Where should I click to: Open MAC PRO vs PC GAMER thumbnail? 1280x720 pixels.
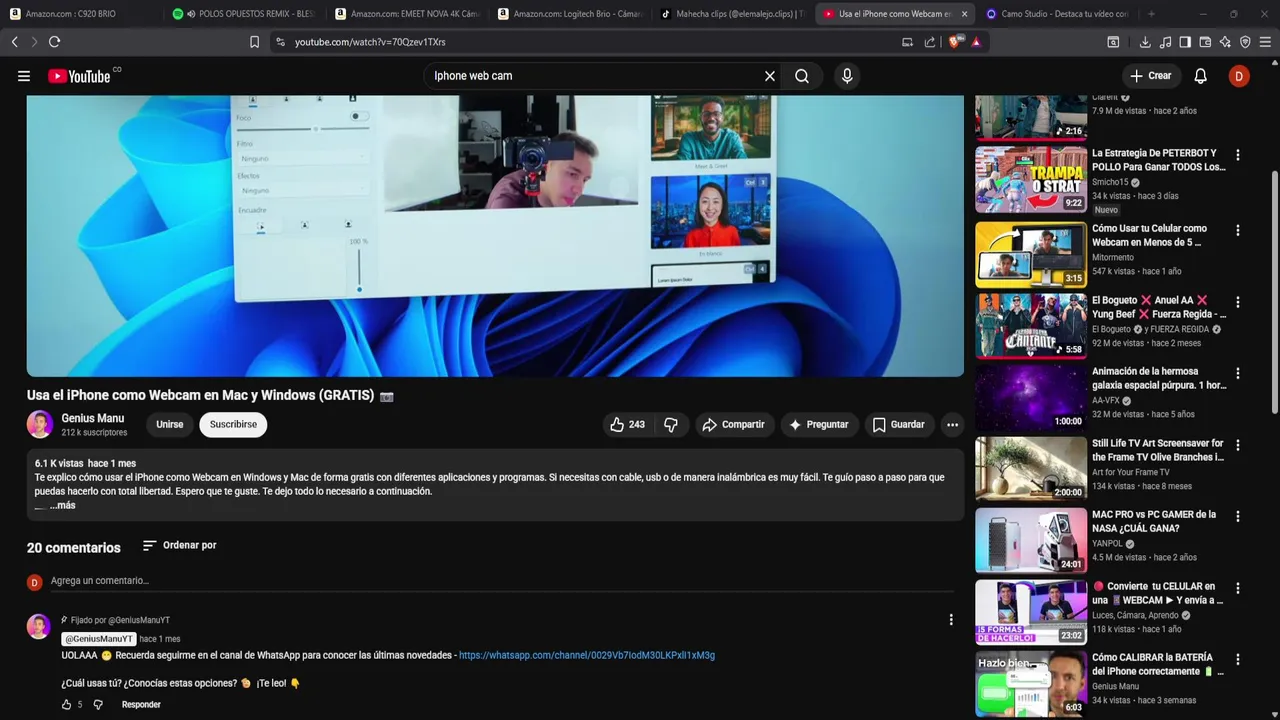click(1031, 540)
